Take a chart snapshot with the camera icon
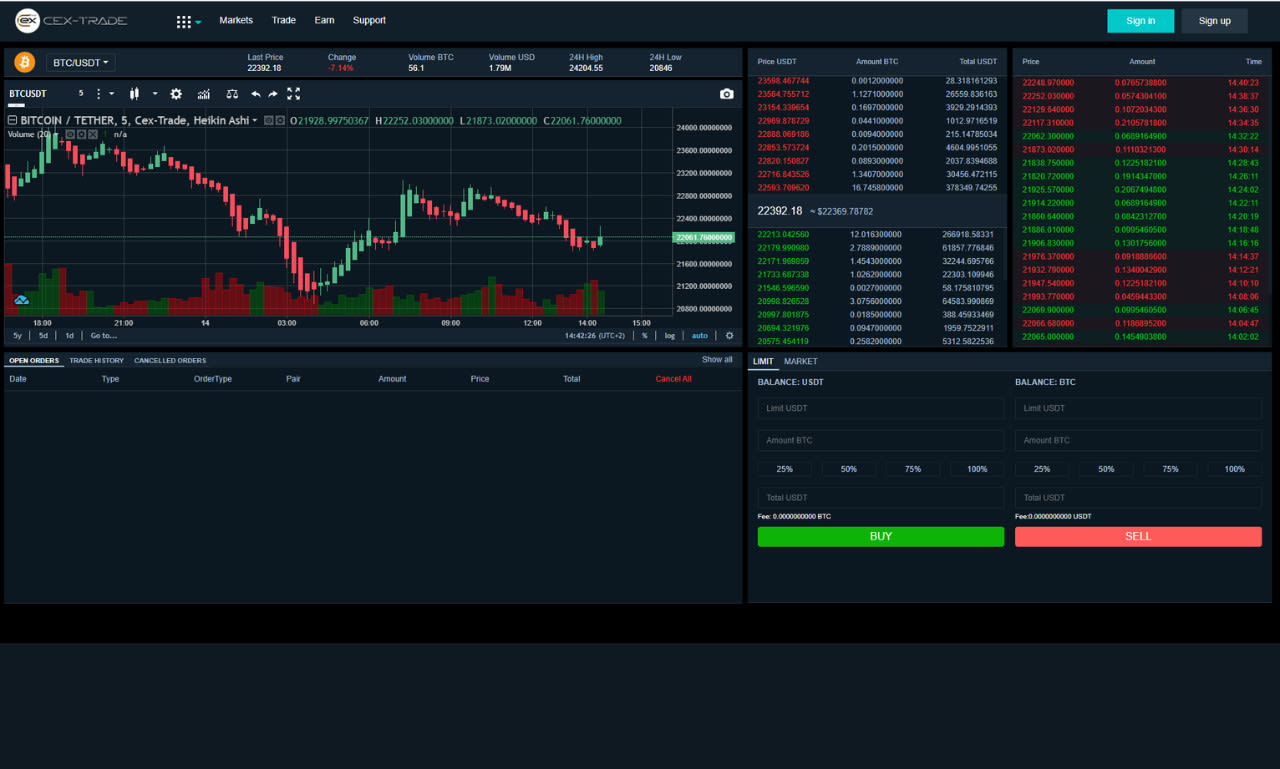Image resolution: width=1280 pixels, height=769 pixels. pyautogui.click(x=727, y=94)
